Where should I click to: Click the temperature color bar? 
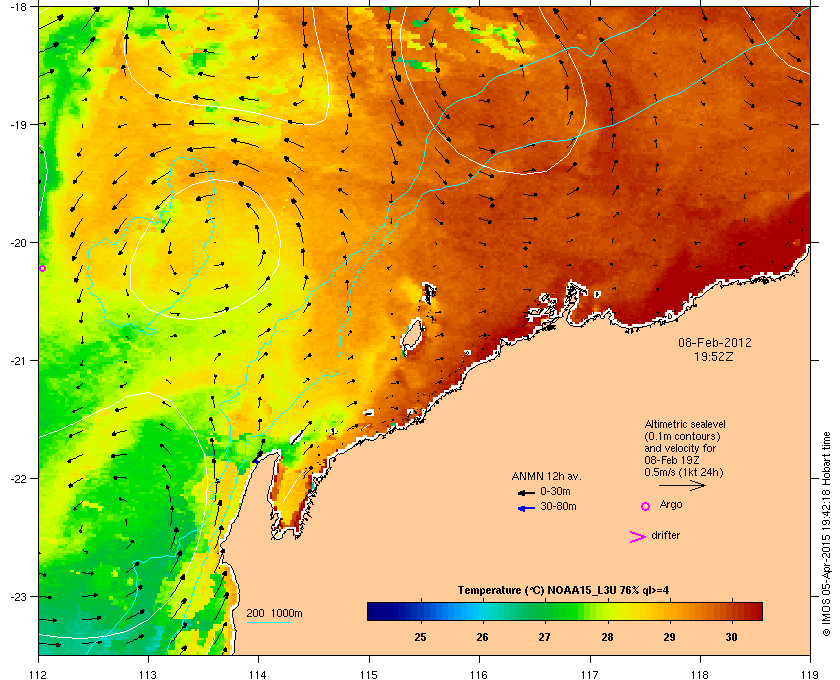pyautogui.click(x=565, y=611)
